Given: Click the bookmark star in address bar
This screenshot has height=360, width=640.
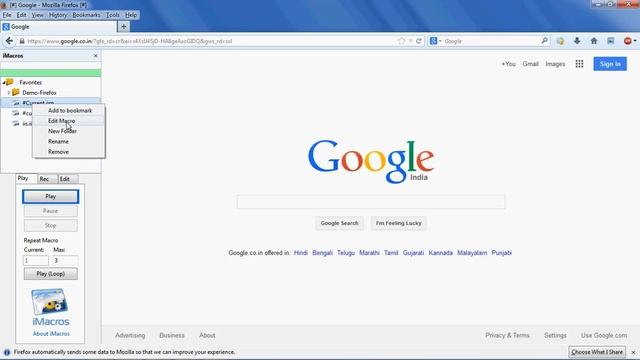Looking at the screenshot, I should (401, 41).
